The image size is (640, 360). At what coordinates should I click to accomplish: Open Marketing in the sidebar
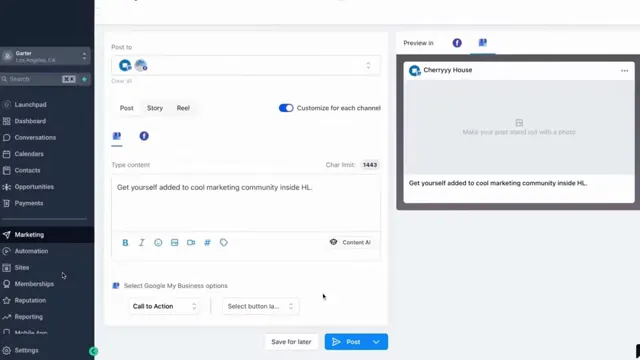(29, 235)
